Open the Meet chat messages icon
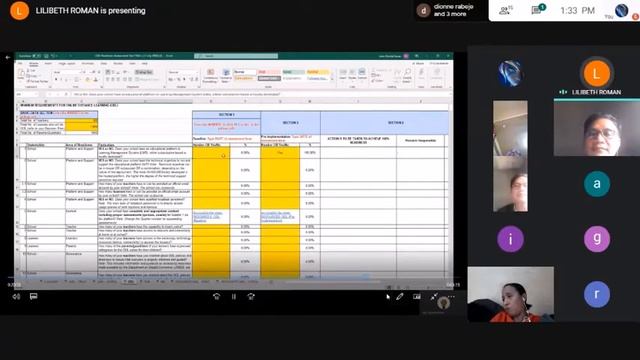Screen dimensions: 640x360 pos(538,9)
